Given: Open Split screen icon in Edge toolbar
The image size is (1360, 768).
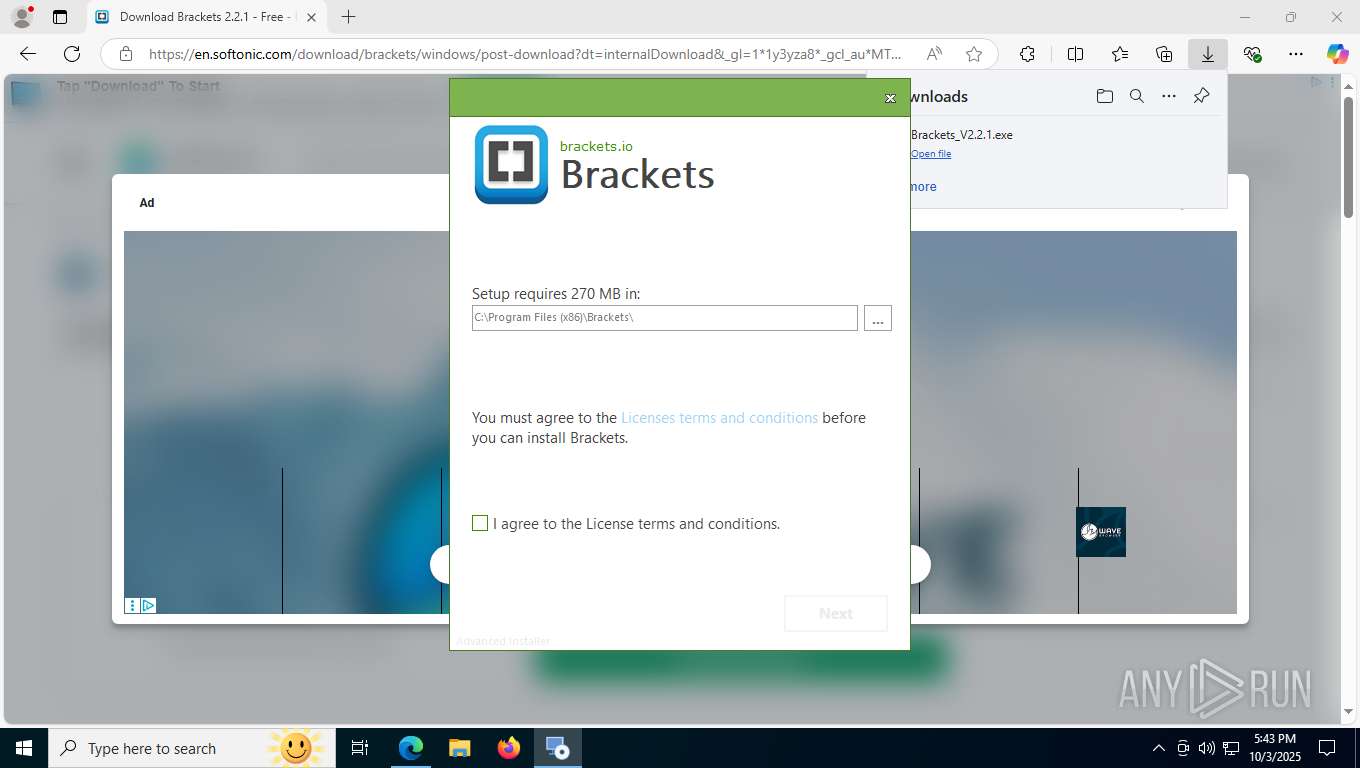Looking at the screenshot, I should click(x=1075, y=54).
